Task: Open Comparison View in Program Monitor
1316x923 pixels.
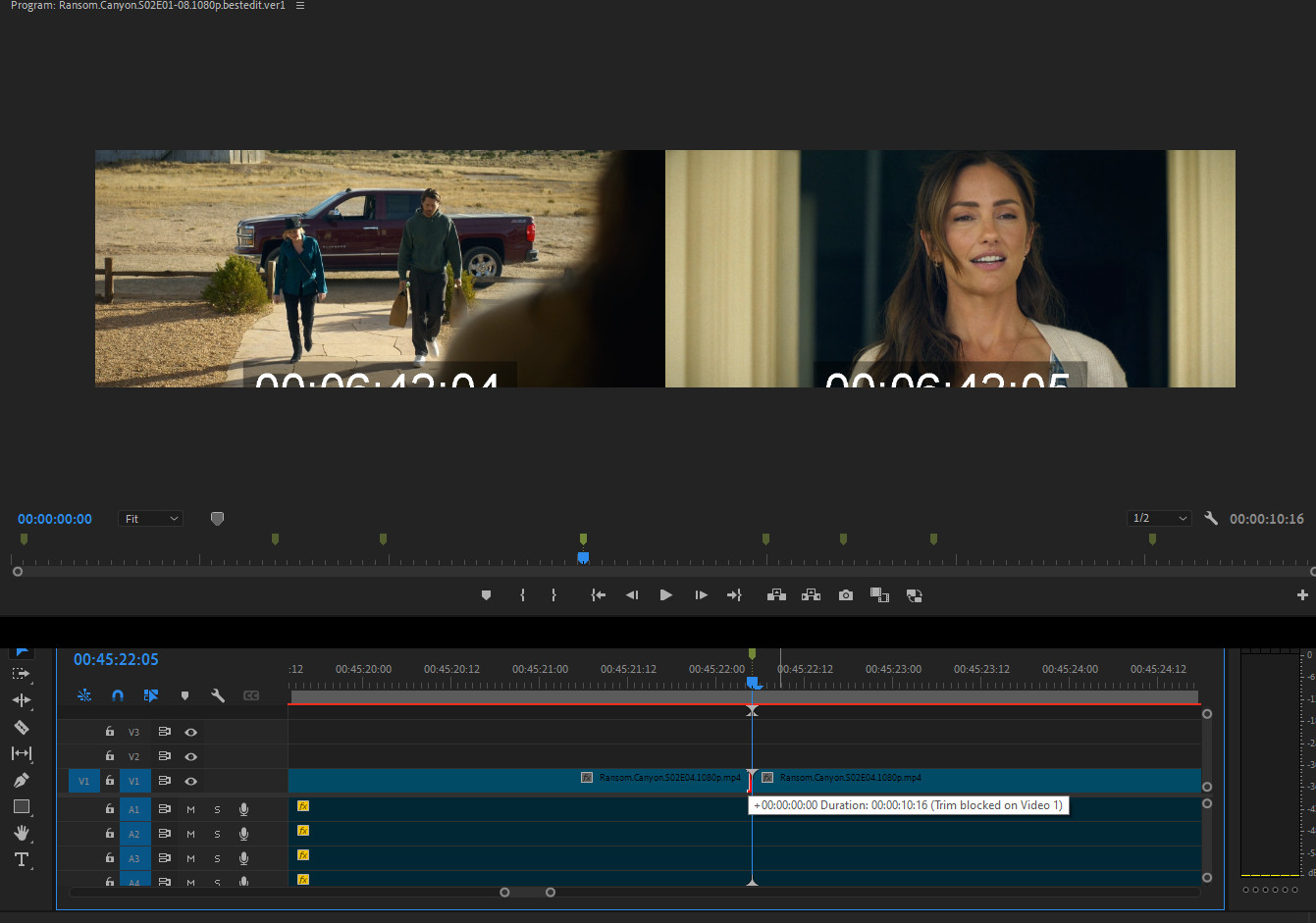Action: 879,595
